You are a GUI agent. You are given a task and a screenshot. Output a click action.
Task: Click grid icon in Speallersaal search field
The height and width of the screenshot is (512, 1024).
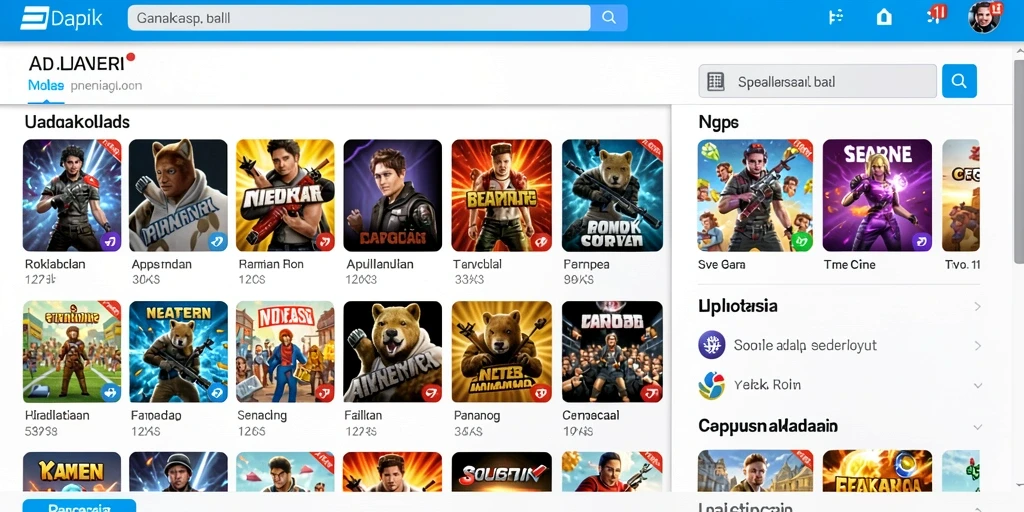point(716,82)
